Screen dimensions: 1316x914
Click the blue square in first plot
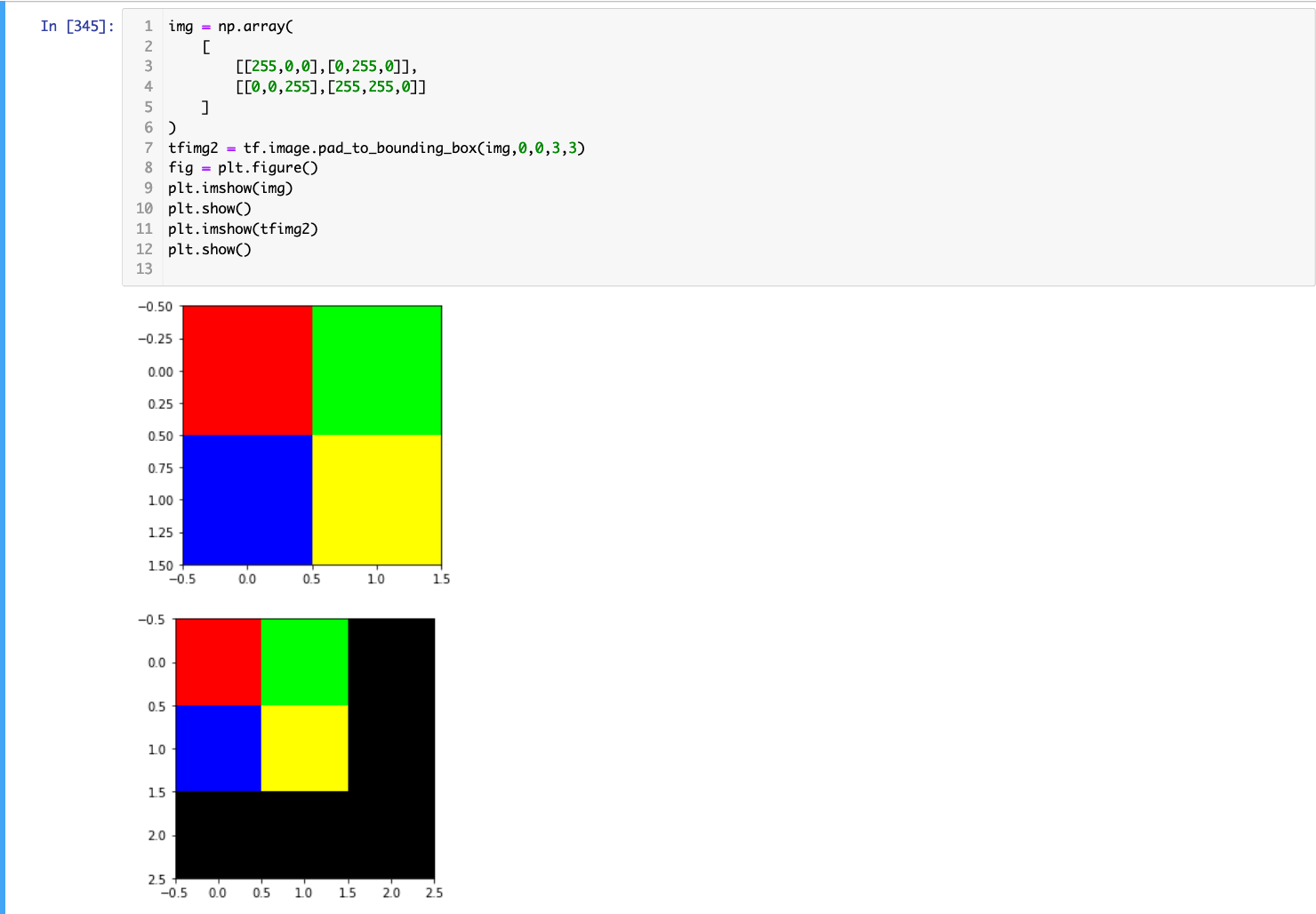coord(247,500)
